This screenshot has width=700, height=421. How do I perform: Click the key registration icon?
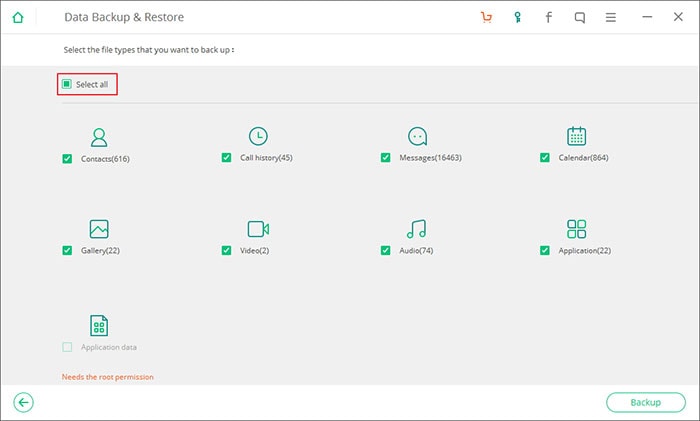517,17
